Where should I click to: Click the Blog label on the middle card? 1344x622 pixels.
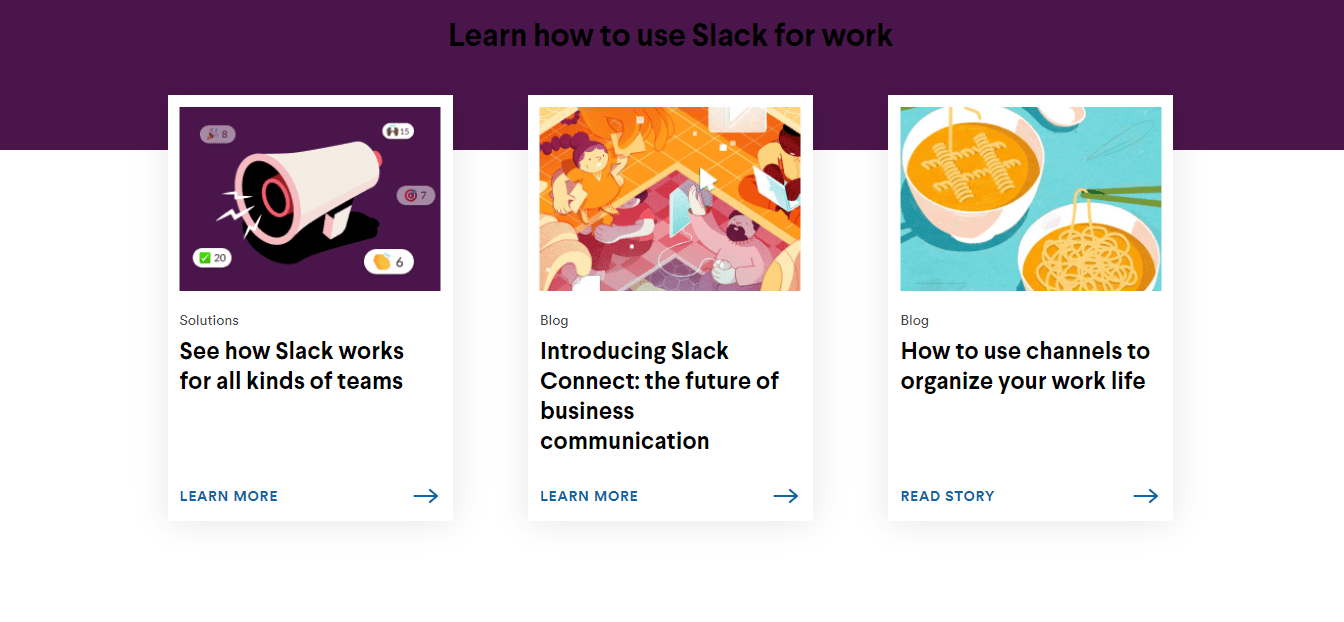(x=554, y=320)
